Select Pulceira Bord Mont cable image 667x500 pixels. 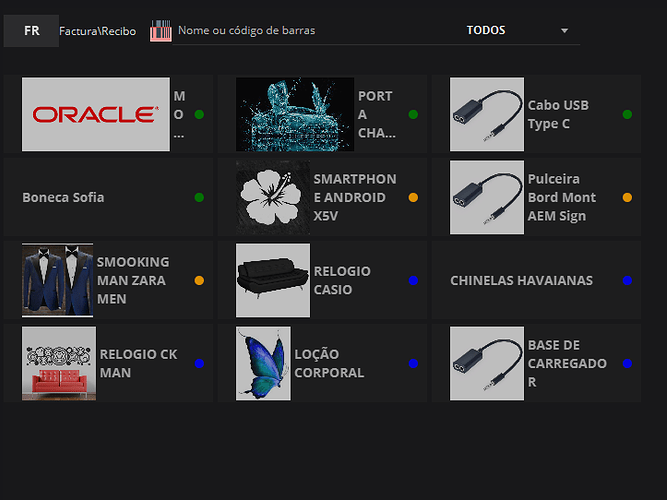click(x=487, y=197)
